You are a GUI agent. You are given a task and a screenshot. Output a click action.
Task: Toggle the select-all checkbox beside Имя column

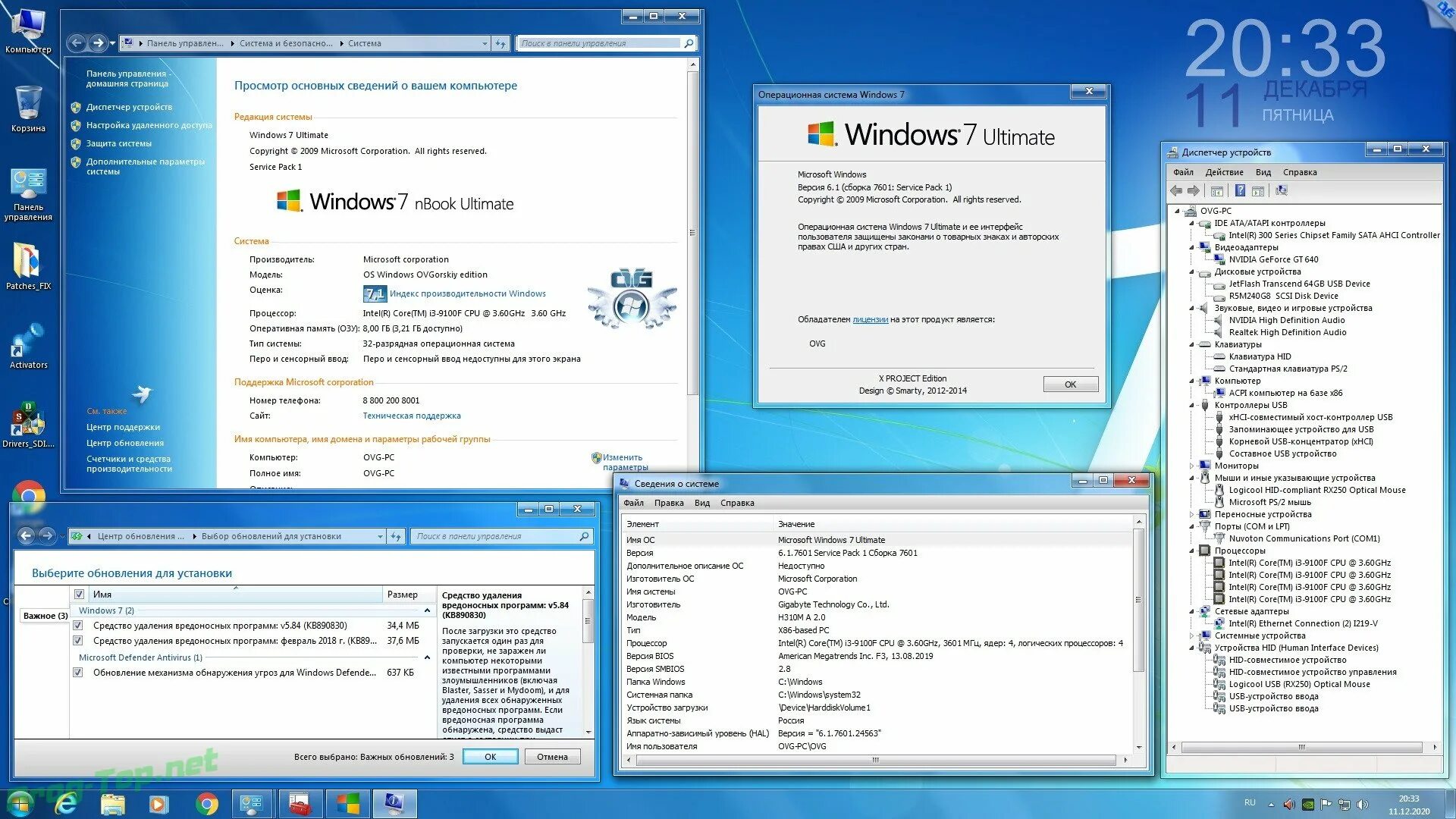pyautogui.click(x=79, y=595)
